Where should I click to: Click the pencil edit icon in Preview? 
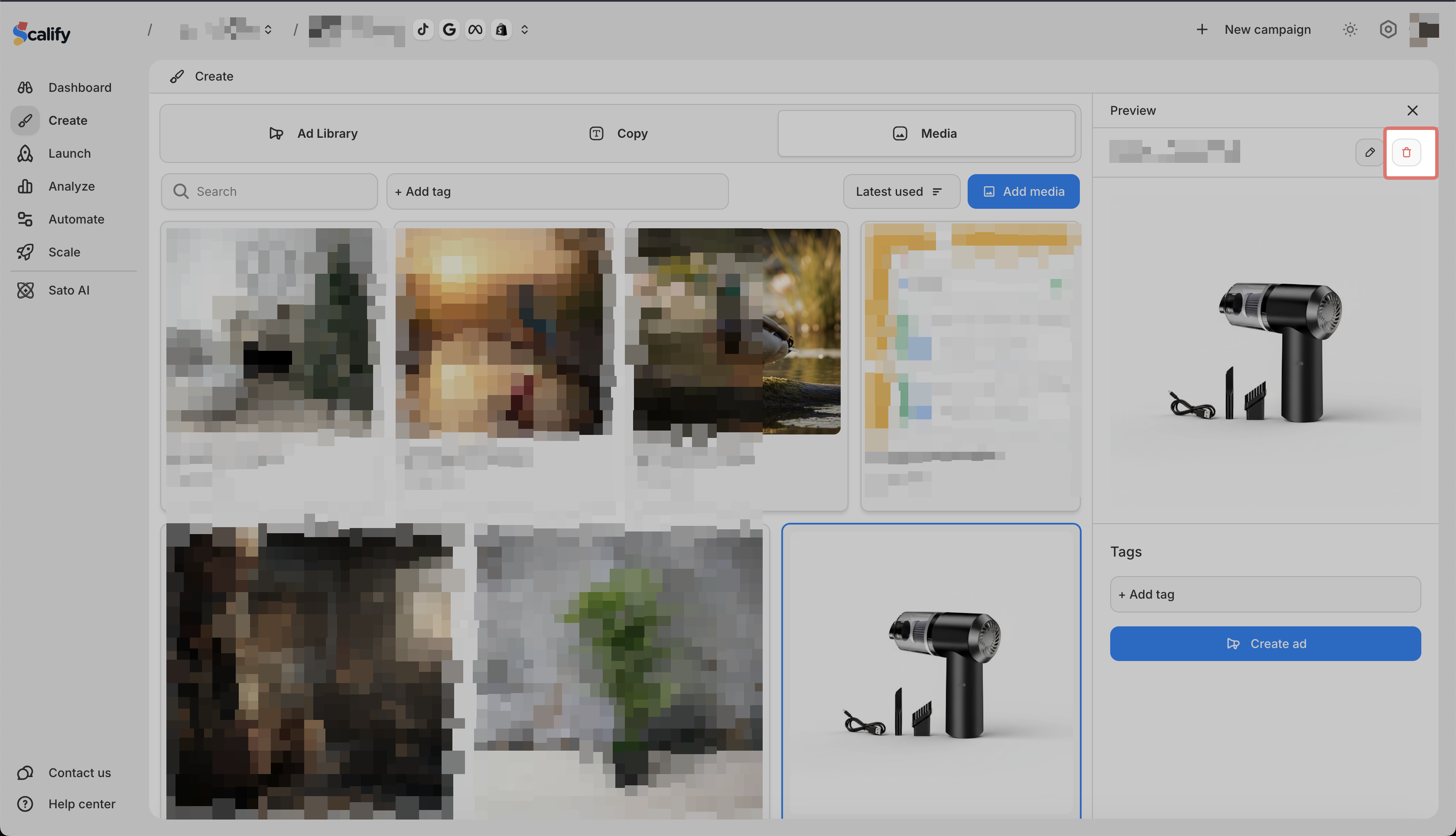pyautogui.click(x=1370, y=152)
